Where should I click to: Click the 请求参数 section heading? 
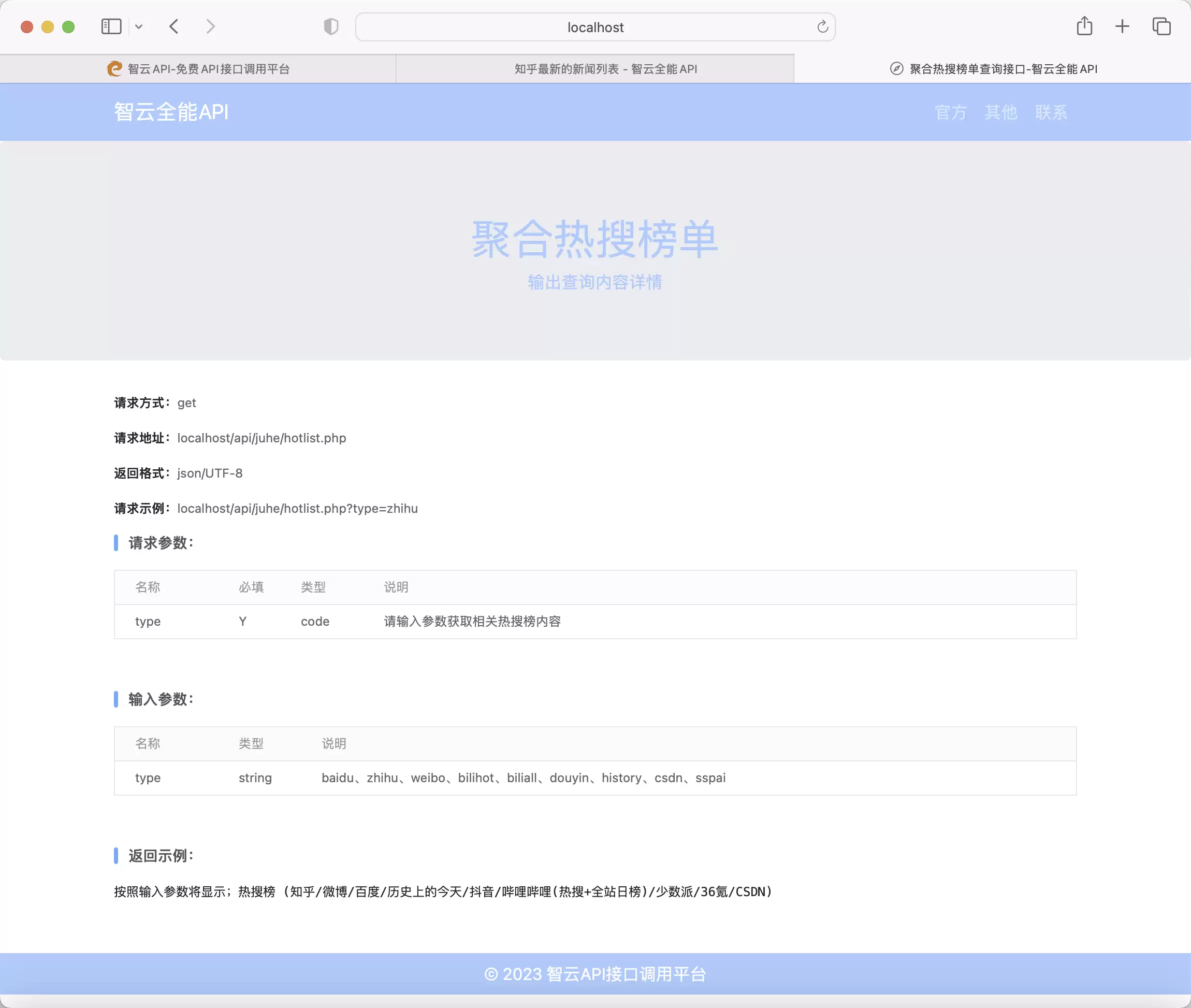161,543
